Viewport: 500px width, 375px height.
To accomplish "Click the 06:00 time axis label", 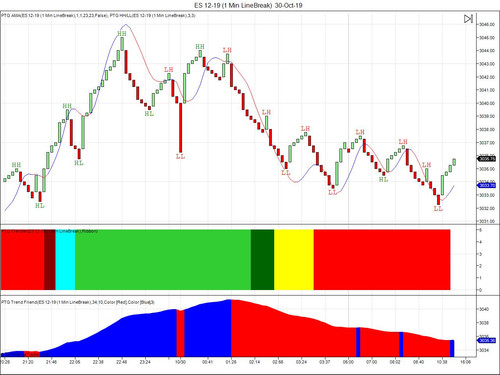I will tap(348, 362).
